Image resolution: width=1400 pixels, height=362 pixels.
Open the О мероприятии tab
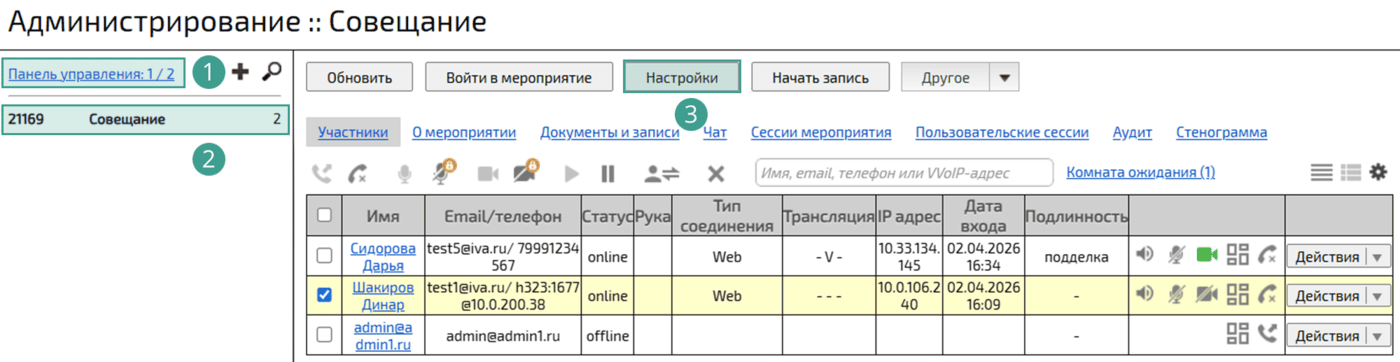pyautogui.click(x=464, y=132)
